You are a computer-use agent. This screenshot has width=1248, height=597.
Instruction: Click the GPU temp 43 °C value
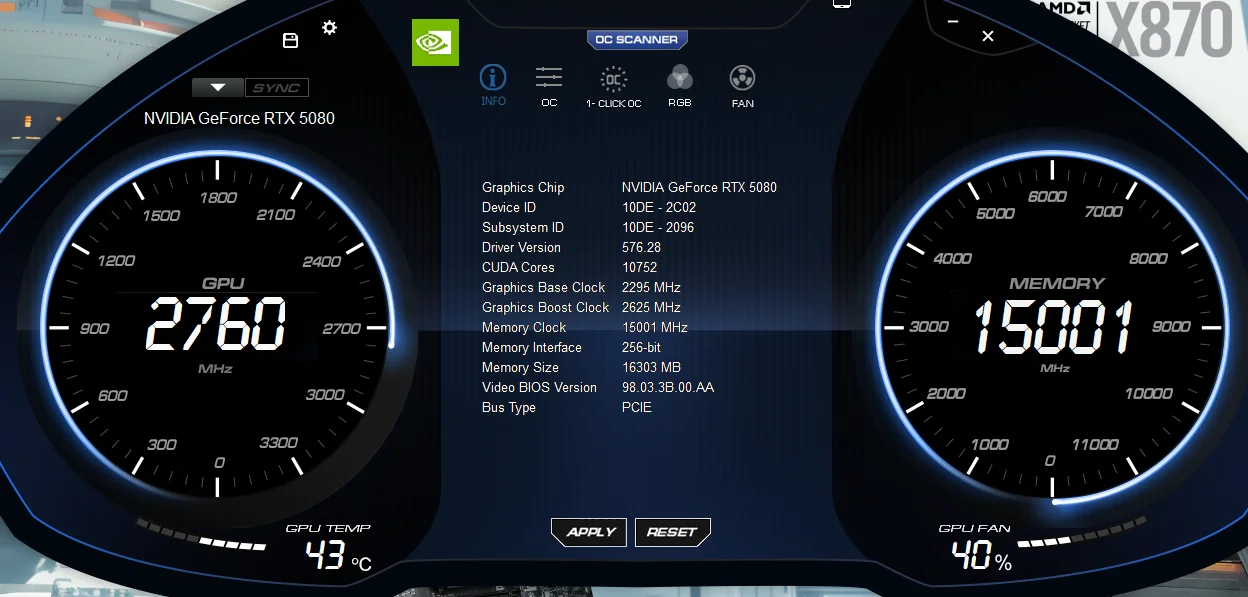pyautogui.click(x=338, y=555)
